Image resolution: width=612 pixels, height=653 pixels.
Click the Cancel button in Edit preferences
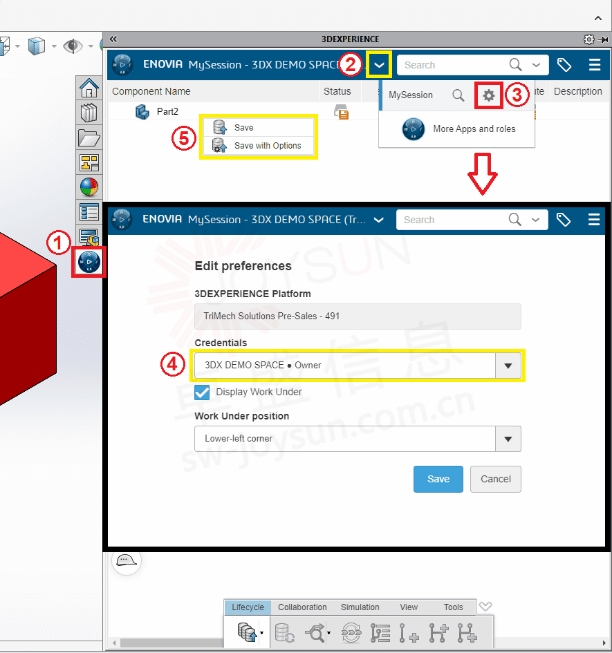pyautogui.click(x=495, y=479)
